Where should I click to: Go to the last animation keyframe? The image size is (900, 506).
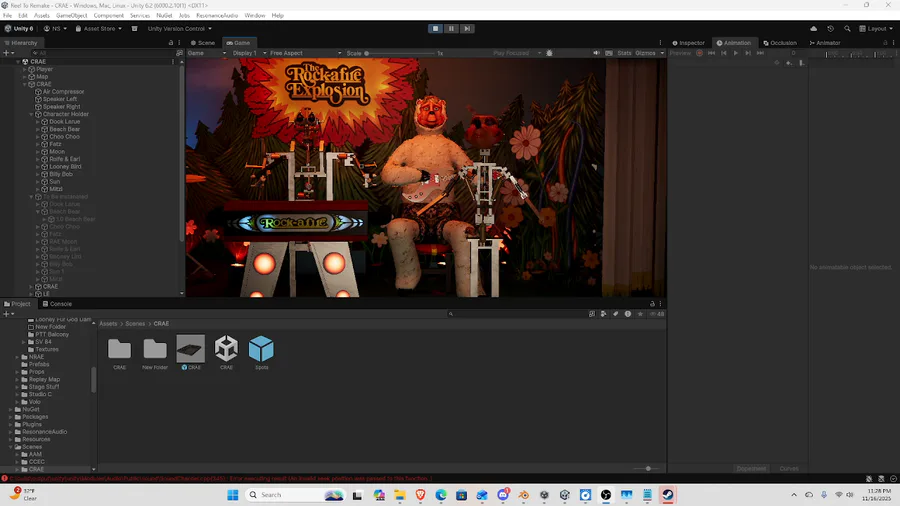[760, 53]
